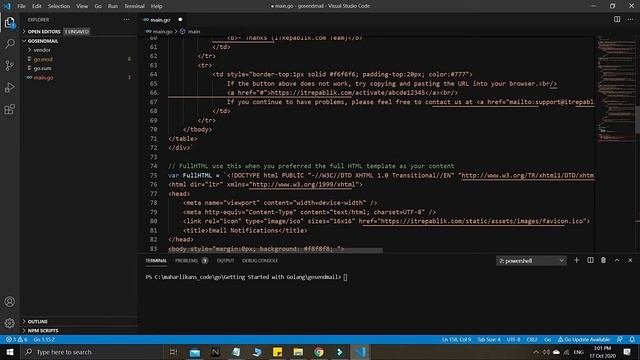Switch to the Output panel tab
The image size is (640, 360).
(225, 260)
